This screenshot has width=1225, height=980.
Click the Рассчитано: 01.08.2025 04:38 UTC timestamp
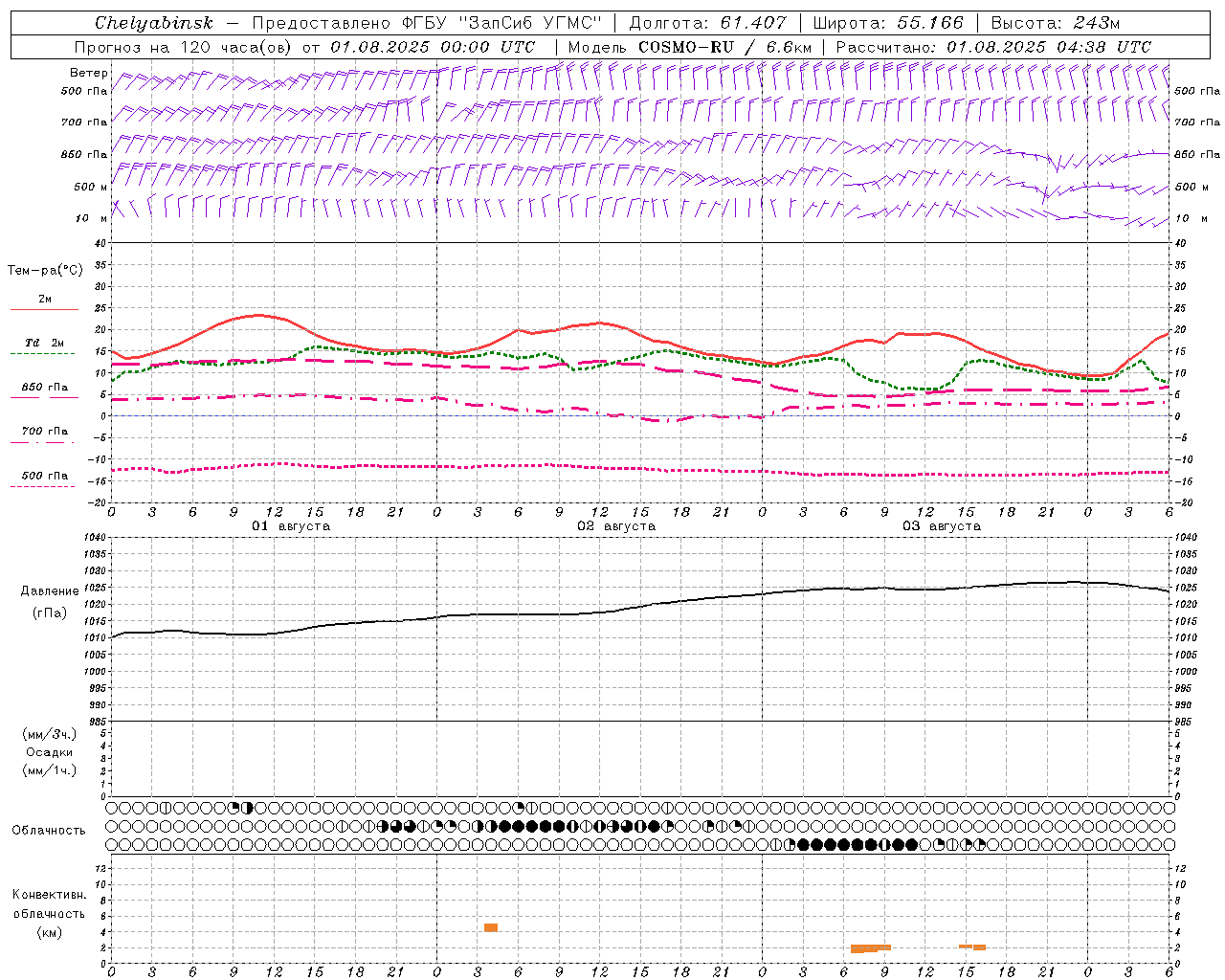click(x=993, y=47)
